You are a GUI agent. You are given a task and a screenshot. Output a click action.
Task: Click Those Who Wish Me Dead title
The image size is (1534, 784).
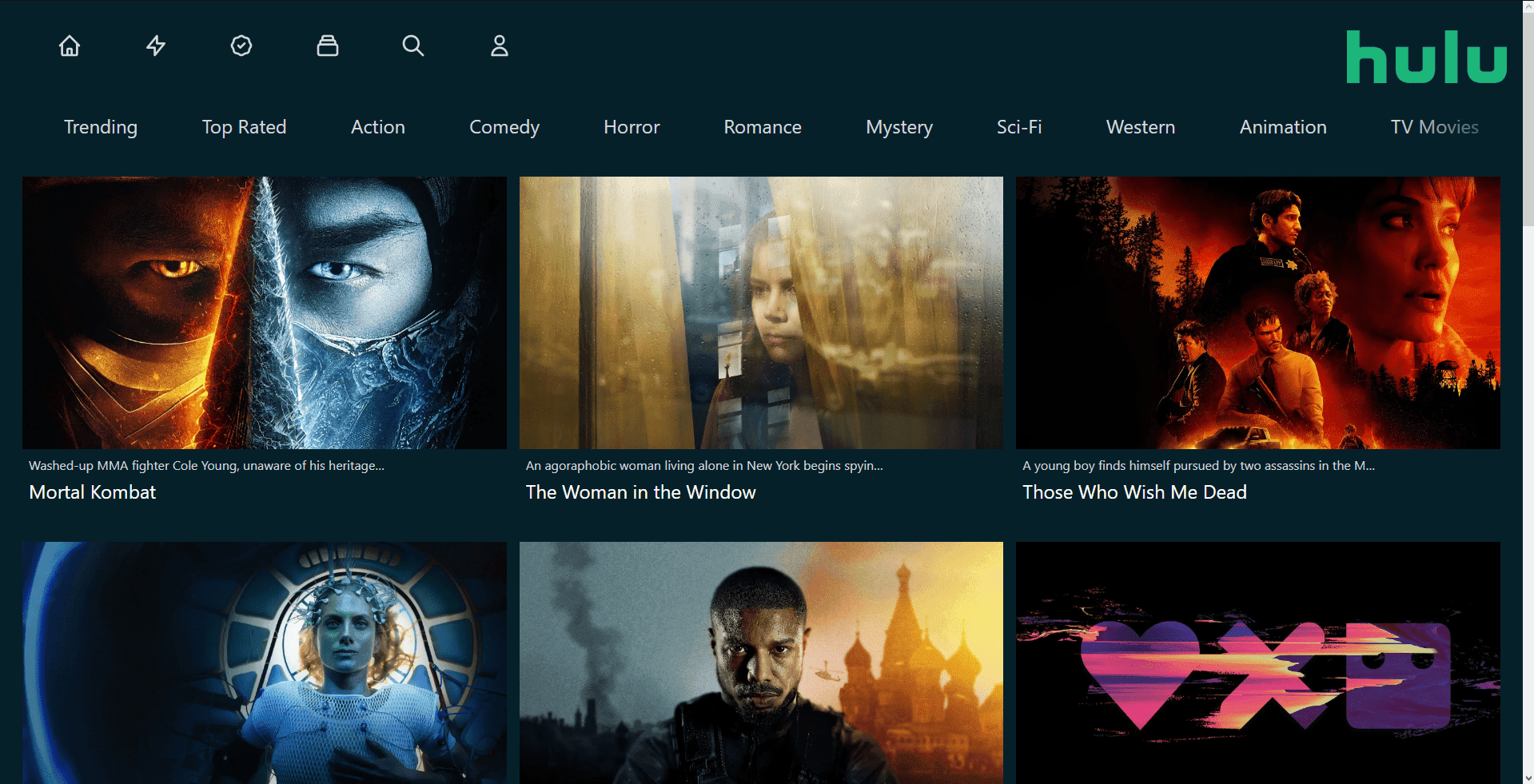(x=1134, y=492)
